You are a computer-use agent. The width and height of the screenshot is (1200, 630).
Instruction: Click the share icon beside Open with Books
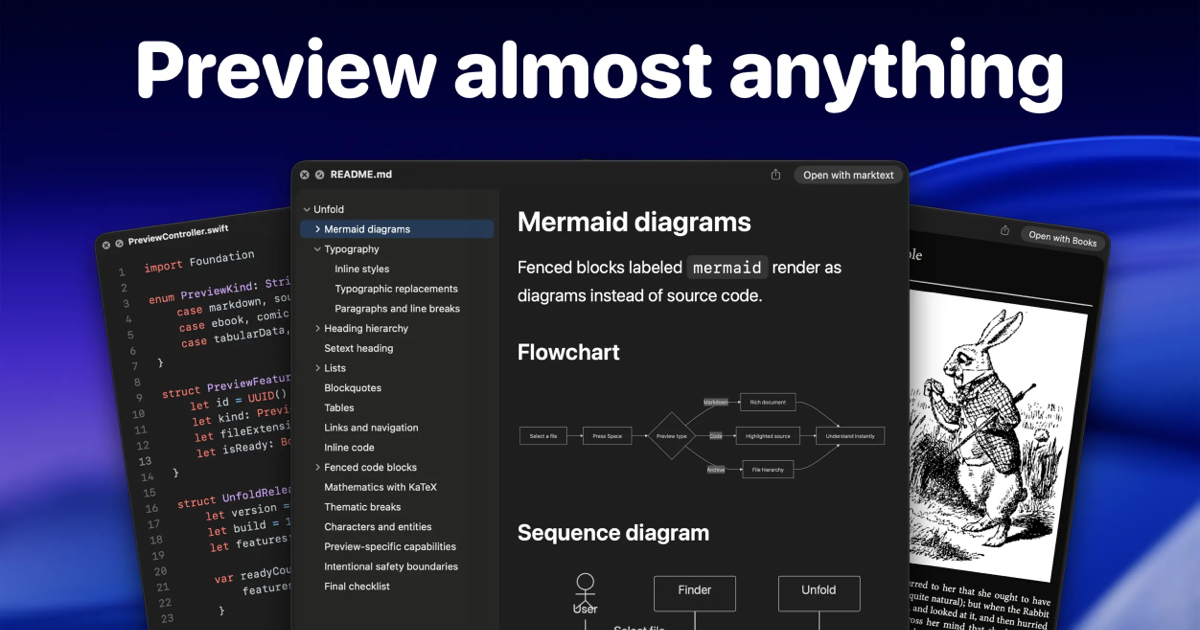click(1005, 230)
